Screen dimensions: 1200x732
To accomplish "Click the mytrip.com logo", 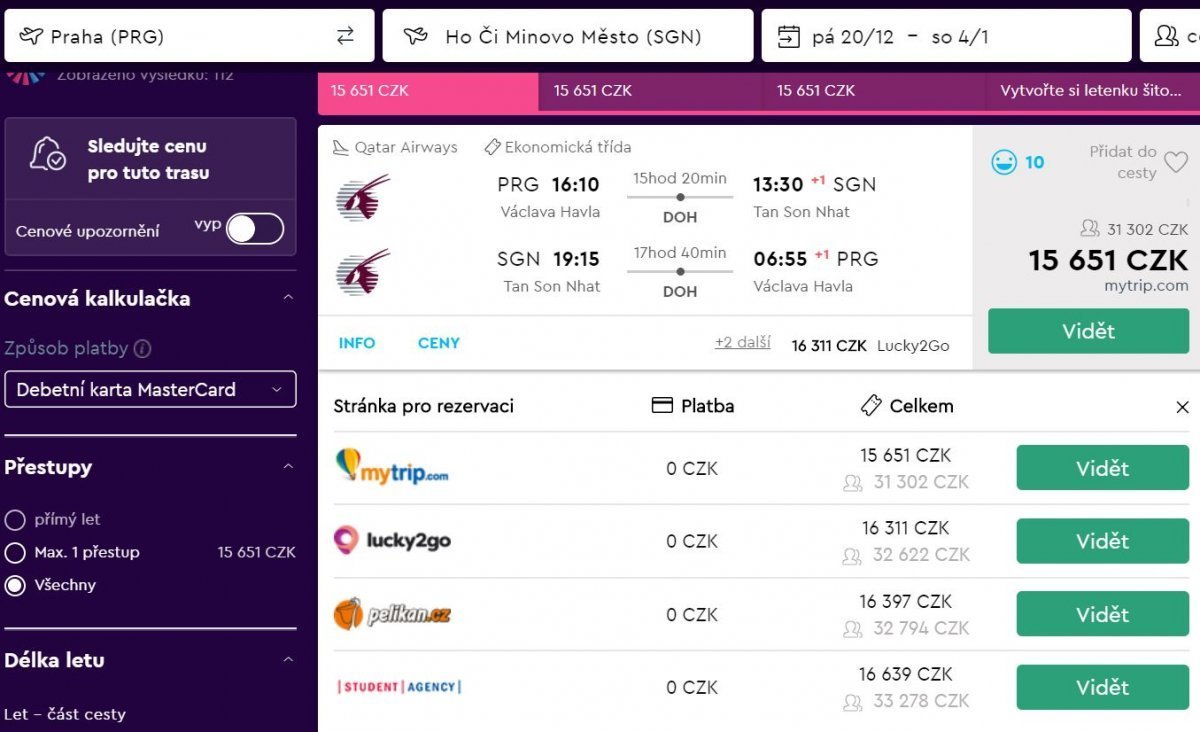I will (x=392, y=467).
